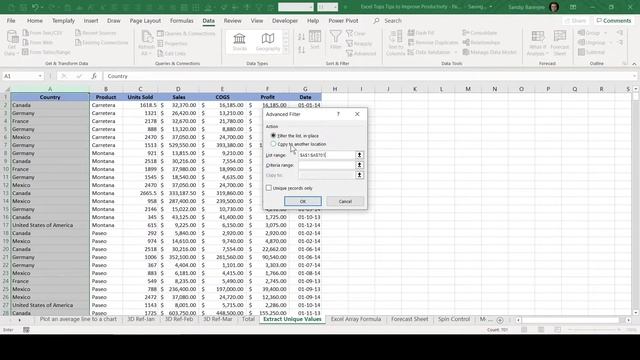Click Remove Duplicates
This screenshot has height=360, width=640.
point(433,42)
